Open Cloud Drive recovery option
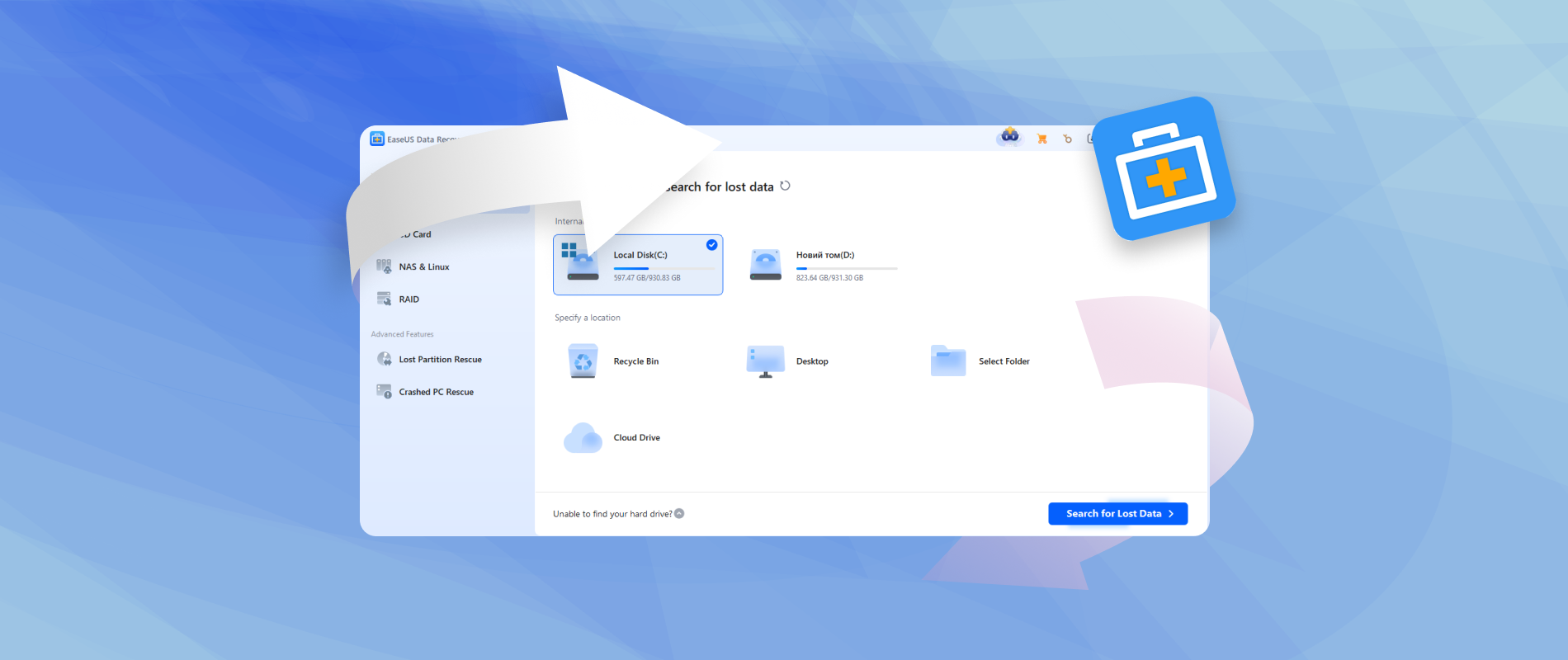Image resolution: width=1568 pixels, height=660 pixels. pos(637,437)
